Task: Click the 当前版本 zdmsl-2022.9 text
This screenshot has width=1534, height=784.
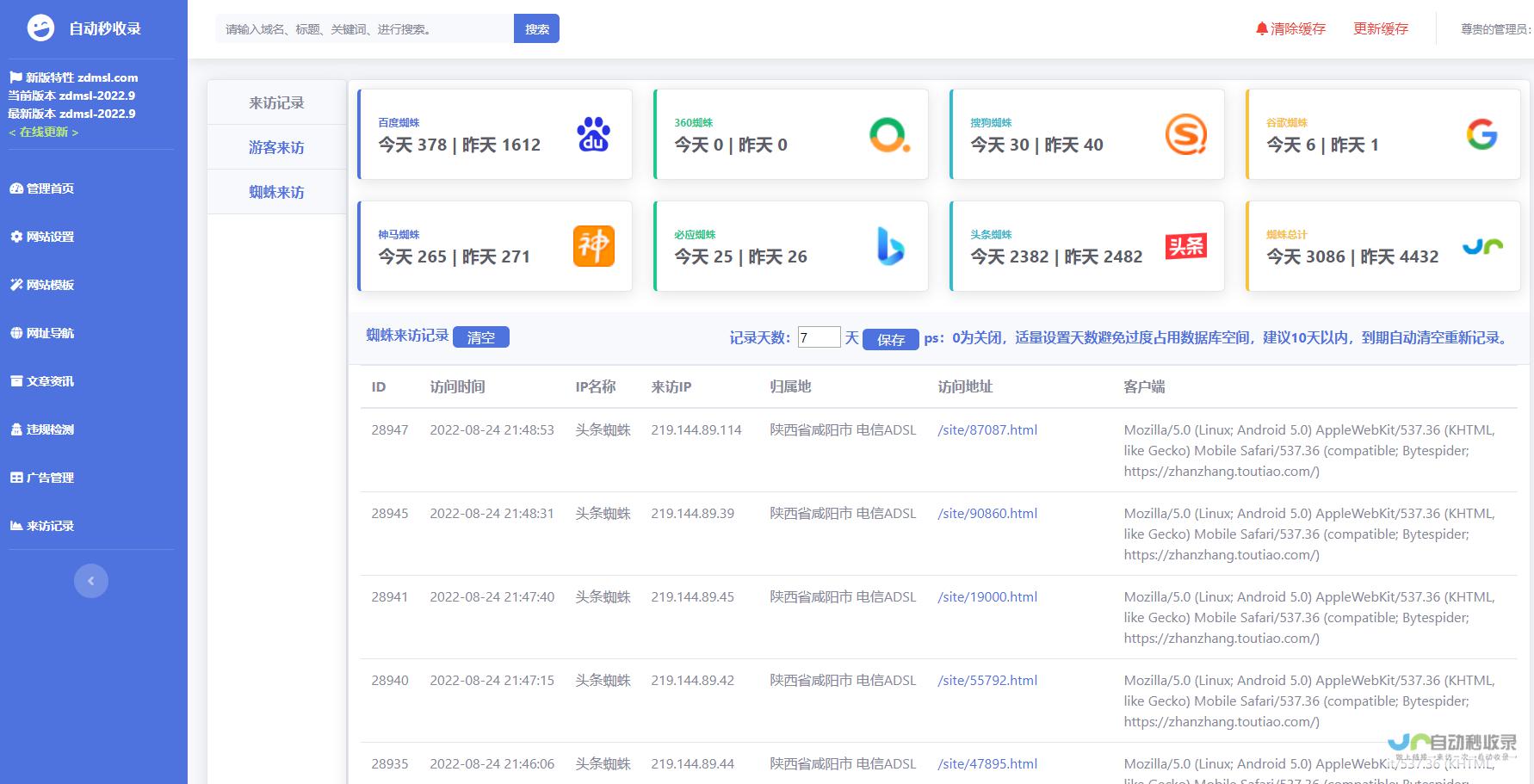Action: (71, 96)
